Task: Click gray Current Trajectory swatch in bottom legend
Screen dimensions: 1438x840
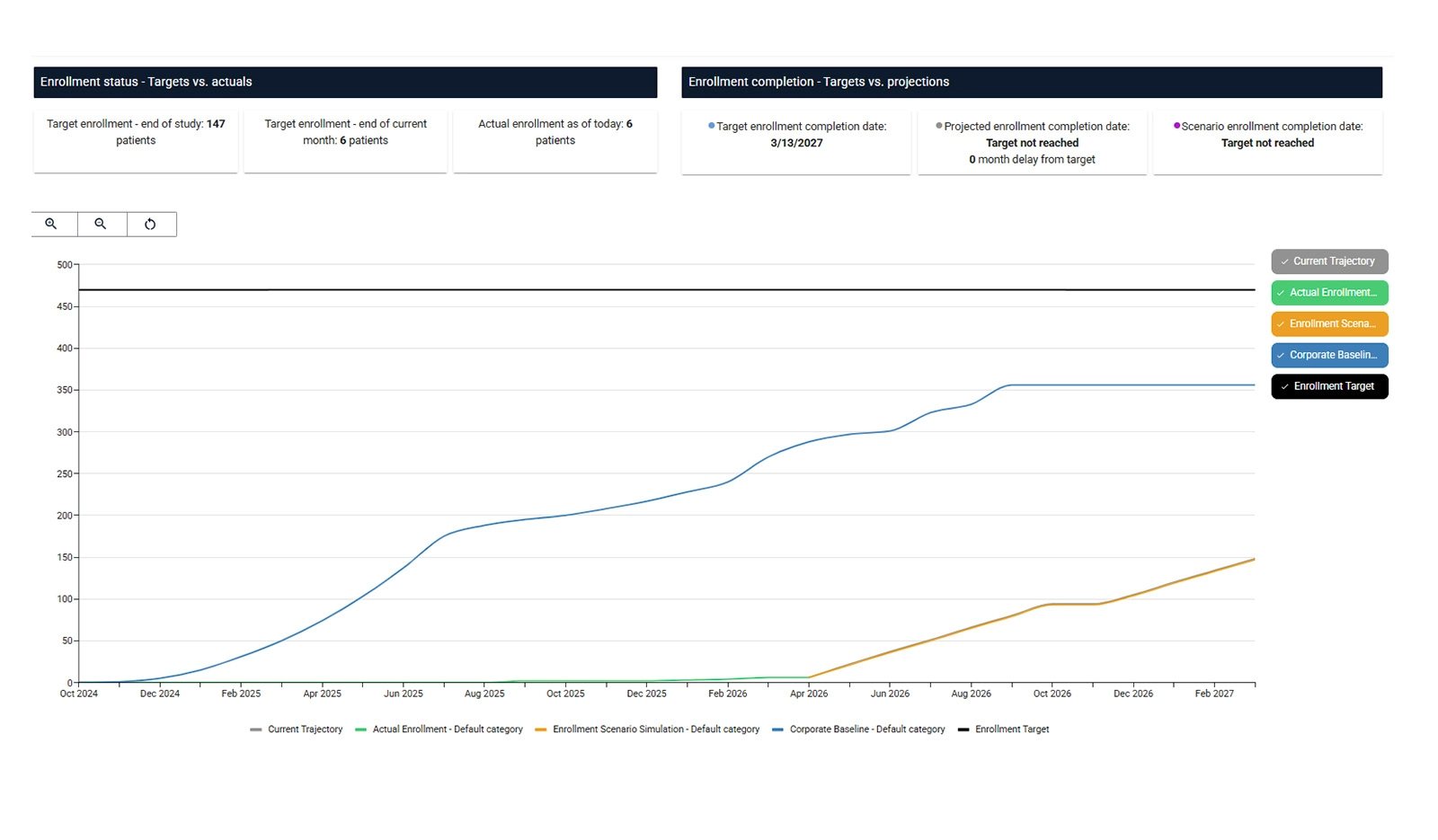Action: click(256, 729)
